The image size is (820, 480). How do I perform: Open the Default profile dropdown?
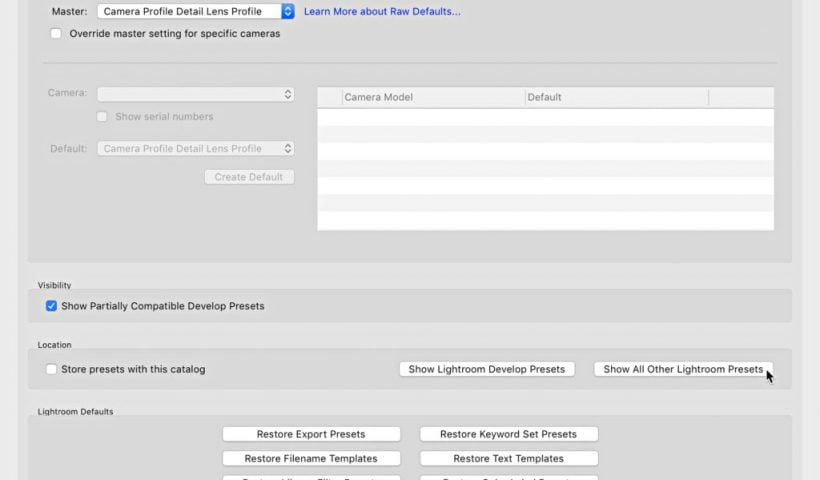[196, 149]
